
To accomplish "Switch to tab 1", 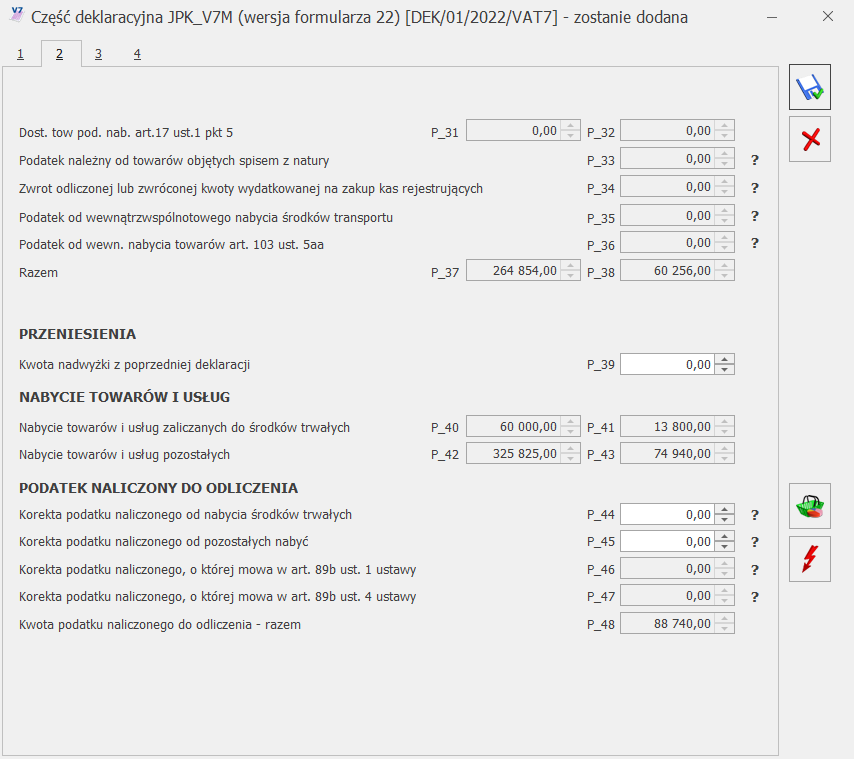I will tap(21, 54).
